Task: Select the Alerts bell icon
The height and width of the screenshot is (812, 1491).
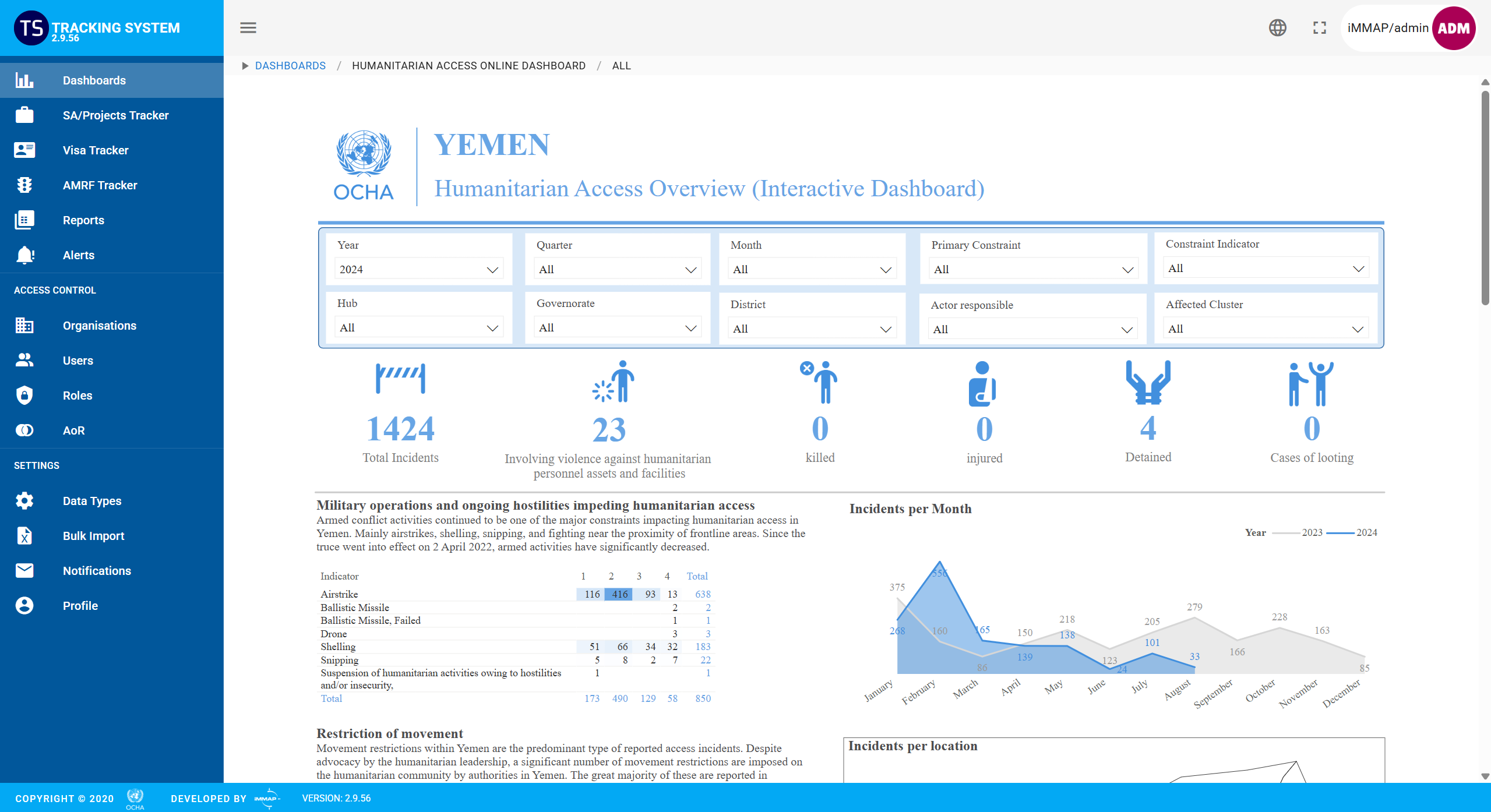Action: click(x=24, y=255)
